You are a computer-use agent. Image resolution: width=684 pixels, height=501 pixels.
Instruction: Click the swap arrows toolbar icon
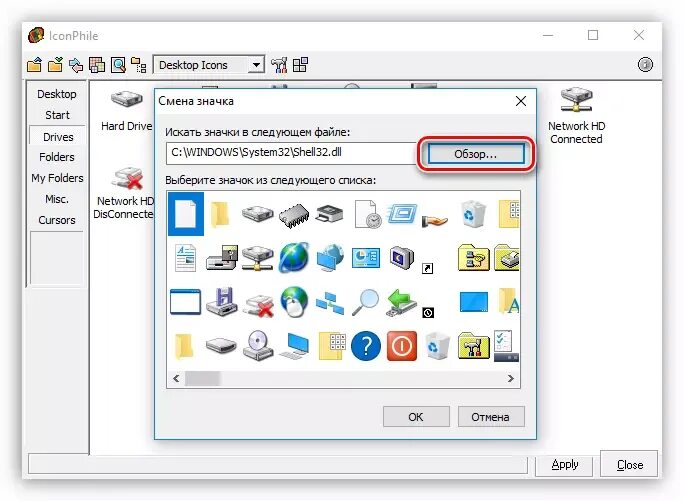[76, 65]
